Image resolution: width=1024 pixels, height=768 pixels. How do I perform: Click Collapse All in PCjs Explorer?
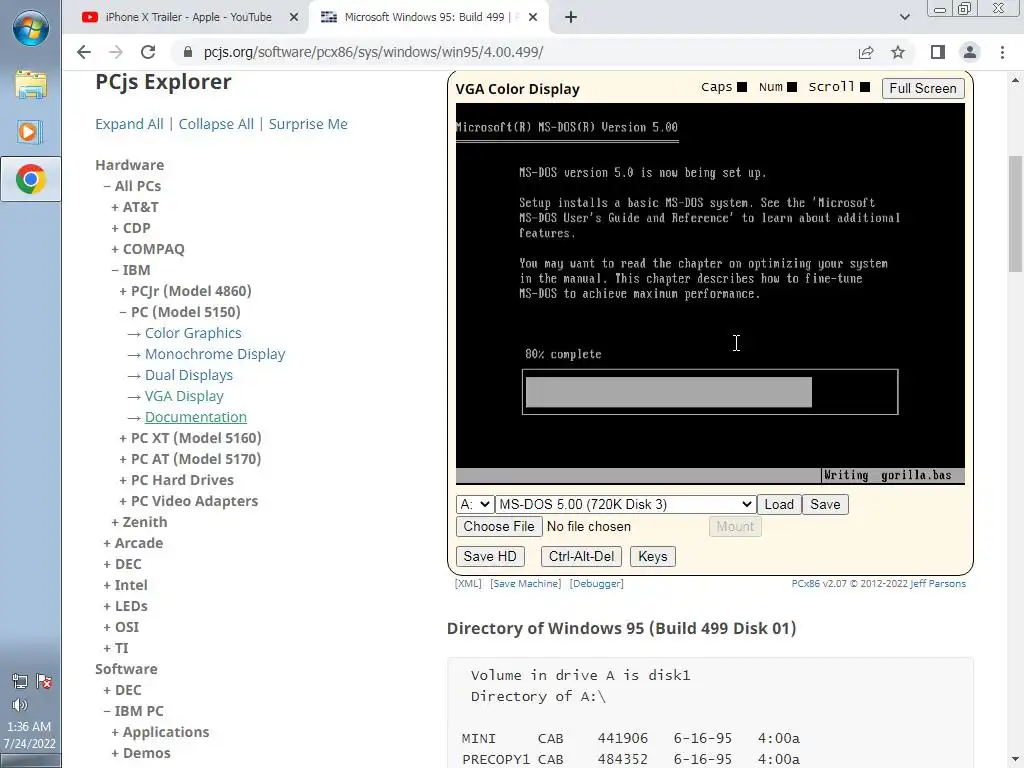(216, 124)
